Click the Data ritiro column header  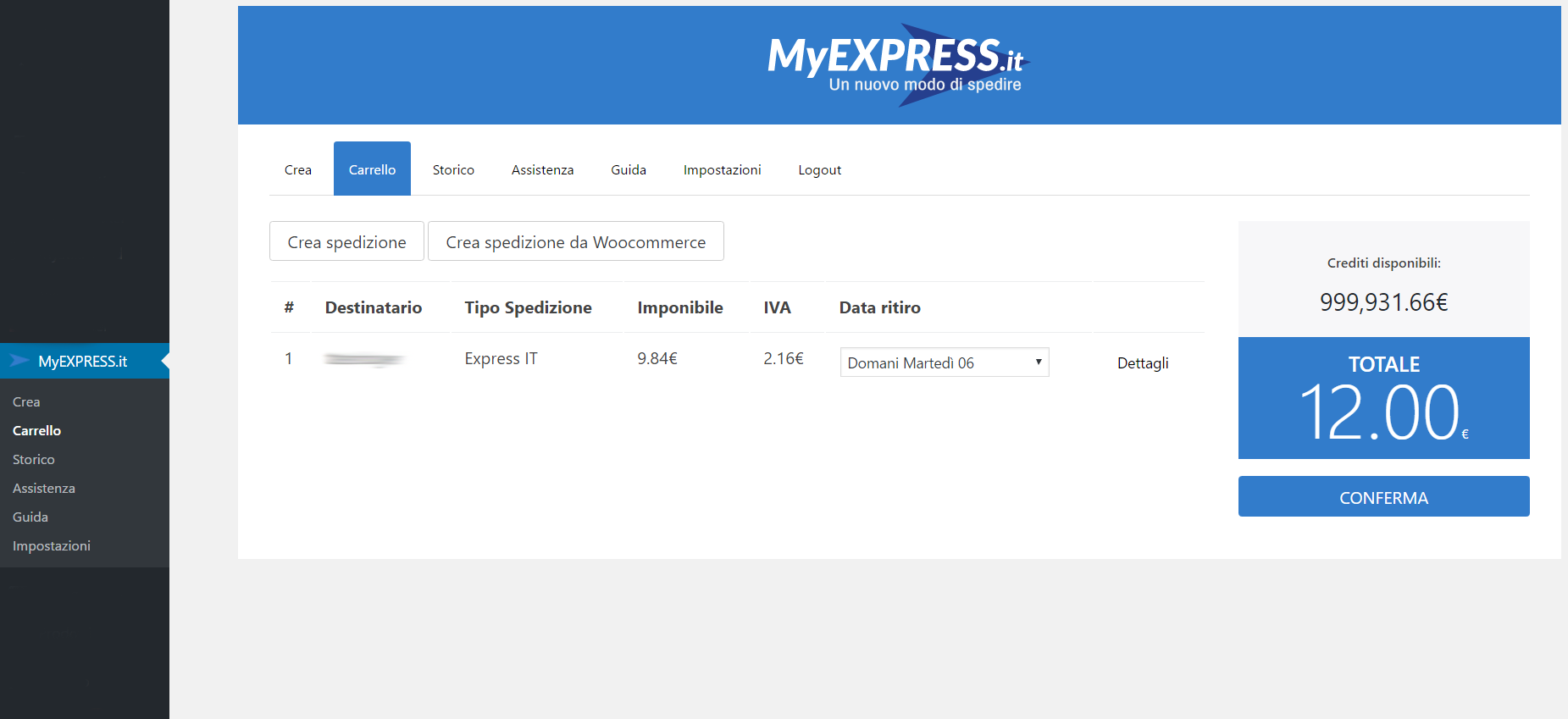click(x=879, y=307)
